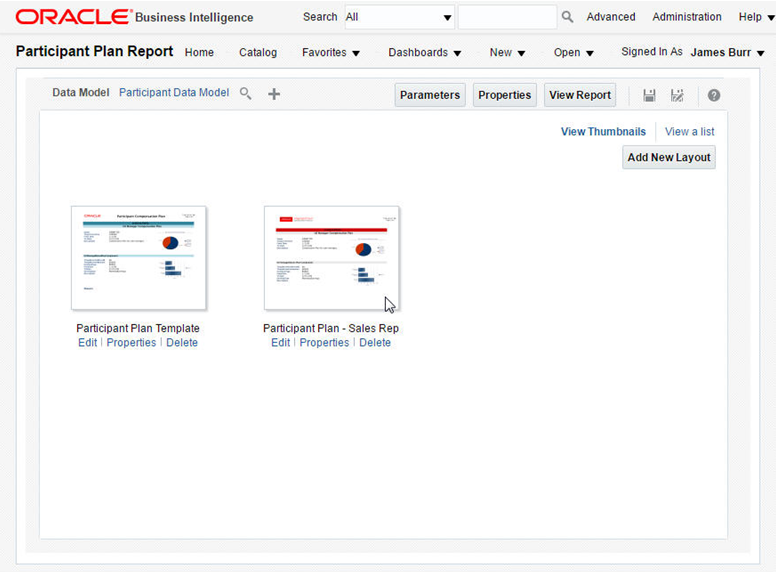
Task: Expand the Favorites menu
Action: (x=331, y=52)
